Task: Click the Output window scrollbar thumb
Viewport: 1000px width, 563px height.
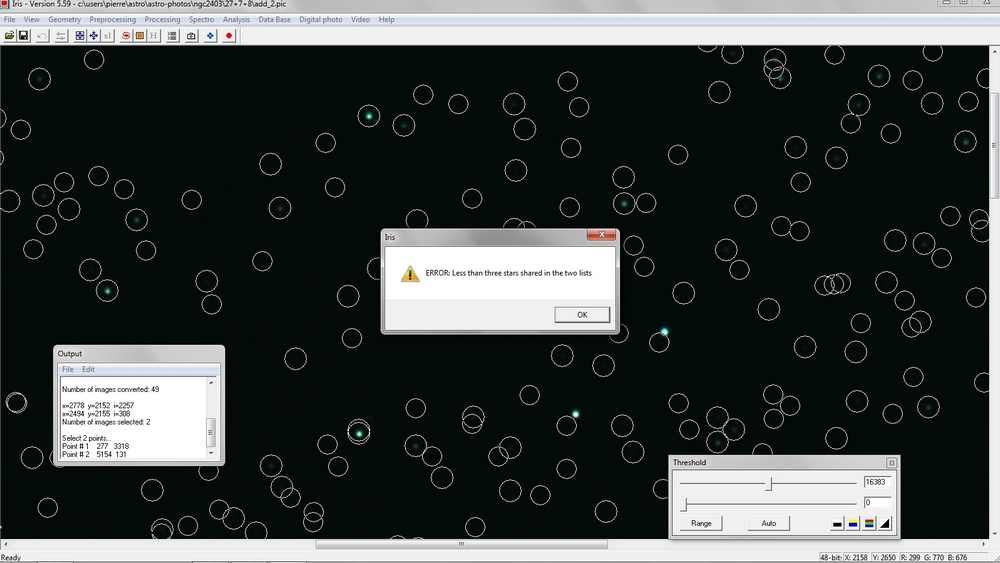Action: tap(211, 432)
